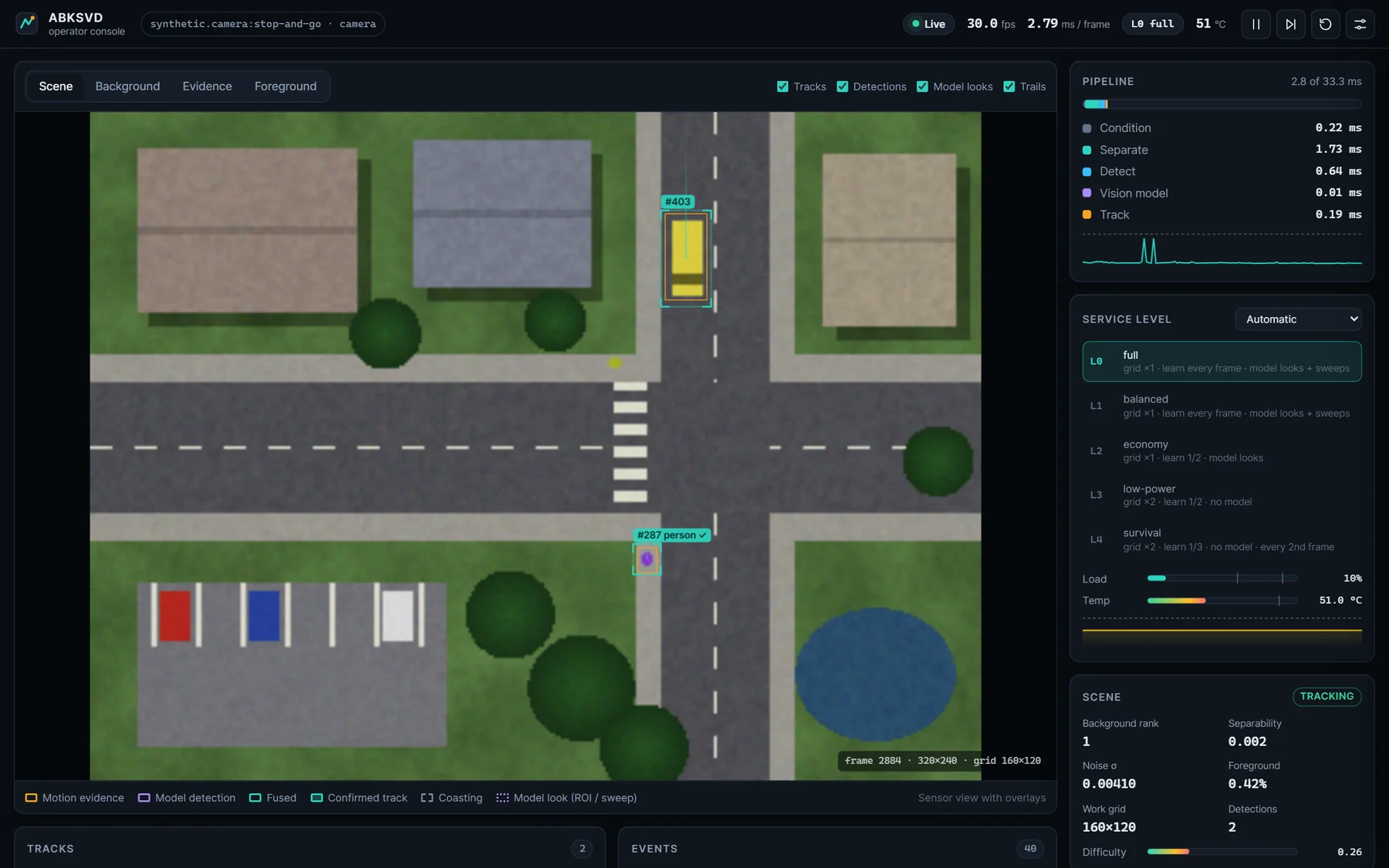1389x868 pixels.
Task: Pause the live feed
Action: click(x=1256, y=24)
